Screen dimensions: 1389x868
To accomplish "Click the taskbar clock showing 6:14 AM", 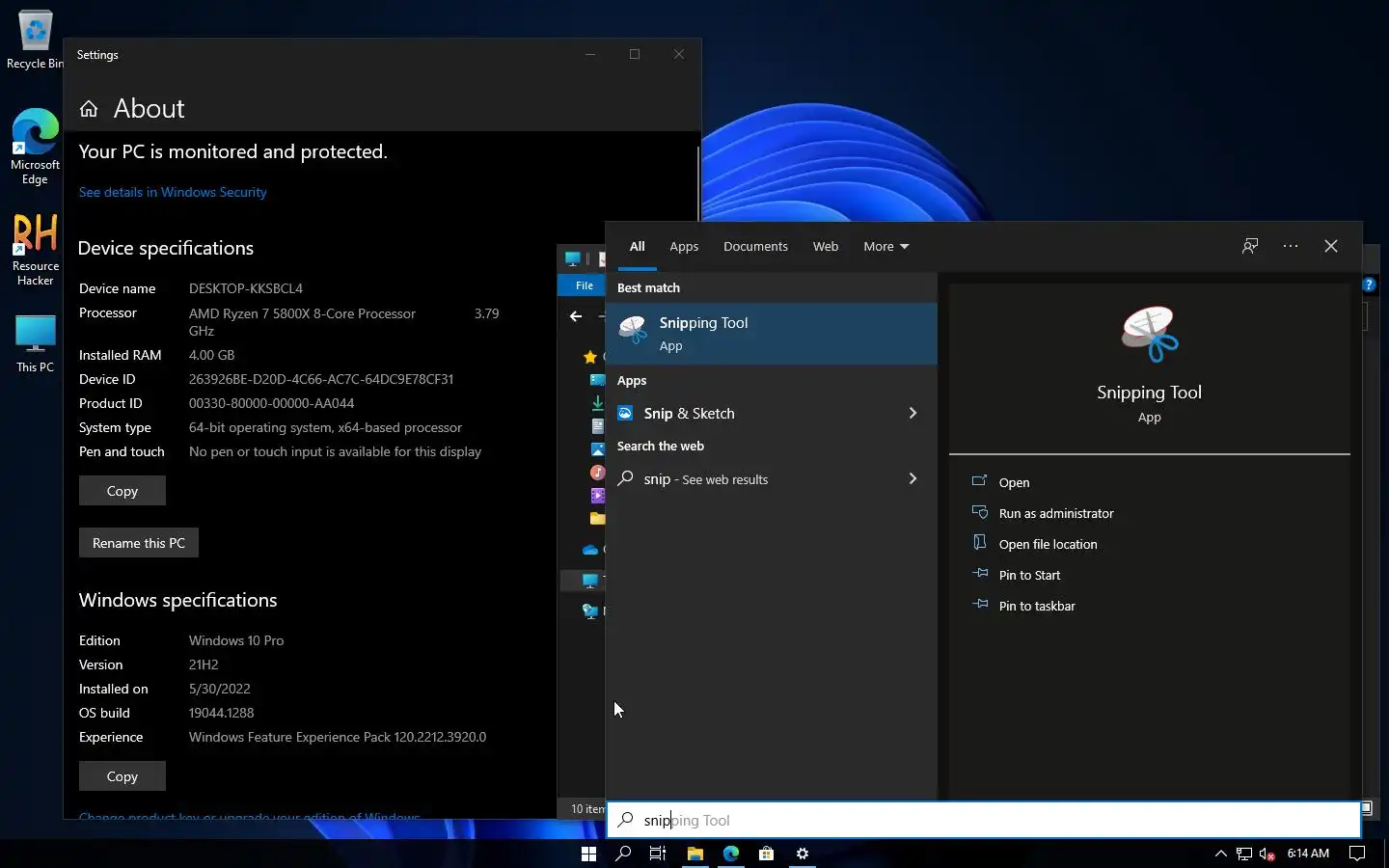I will click(1308, 854).
